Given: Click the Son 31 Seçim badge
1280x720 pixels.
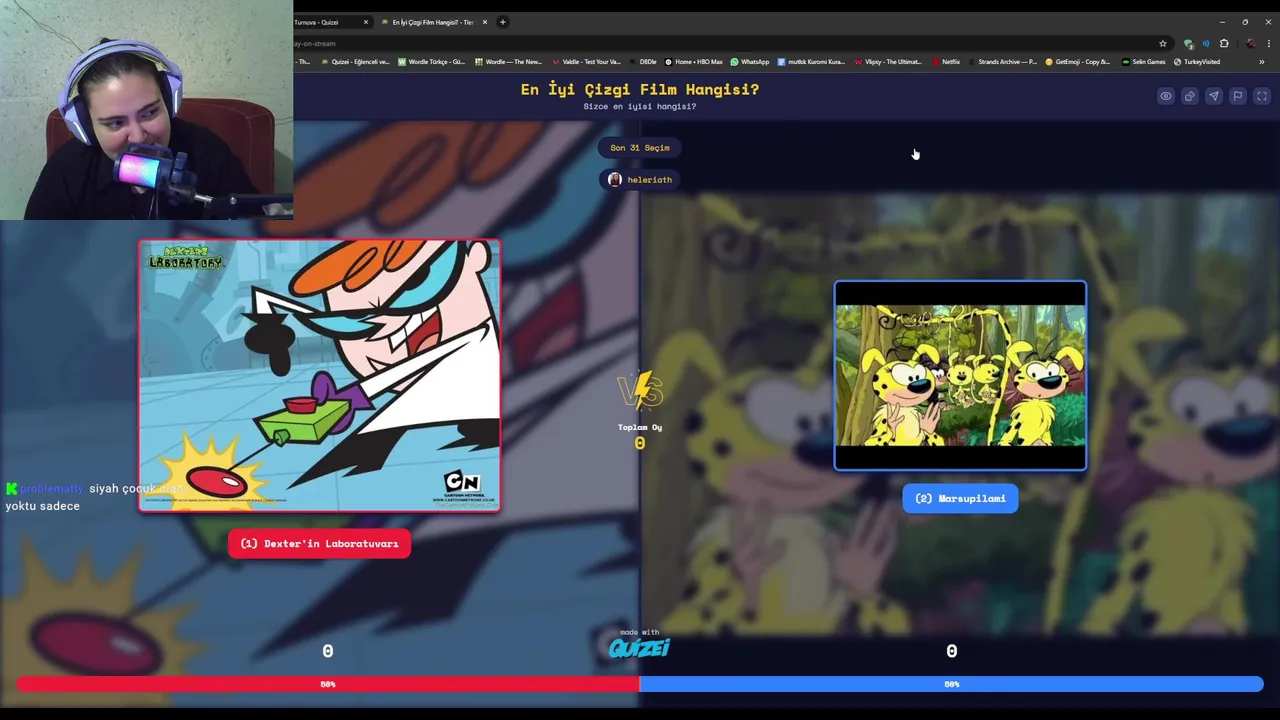Looking at the screenshot, I should pos(640,148).
